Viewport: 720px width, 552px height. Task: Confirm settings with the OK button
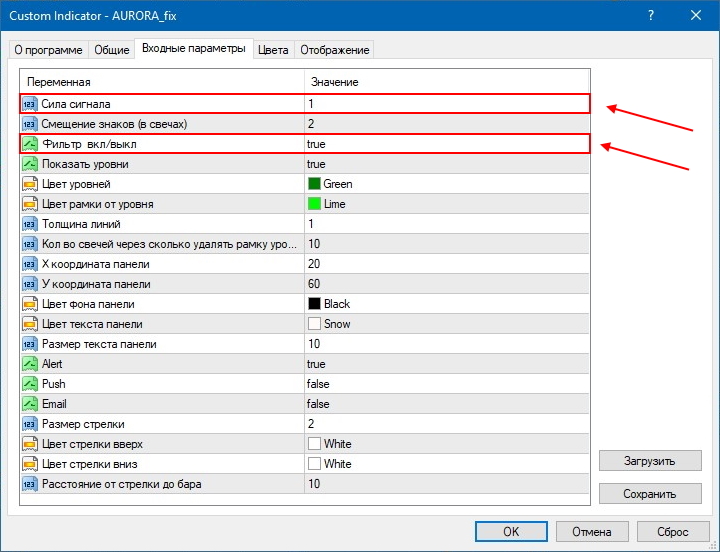(x=510, y=531)
